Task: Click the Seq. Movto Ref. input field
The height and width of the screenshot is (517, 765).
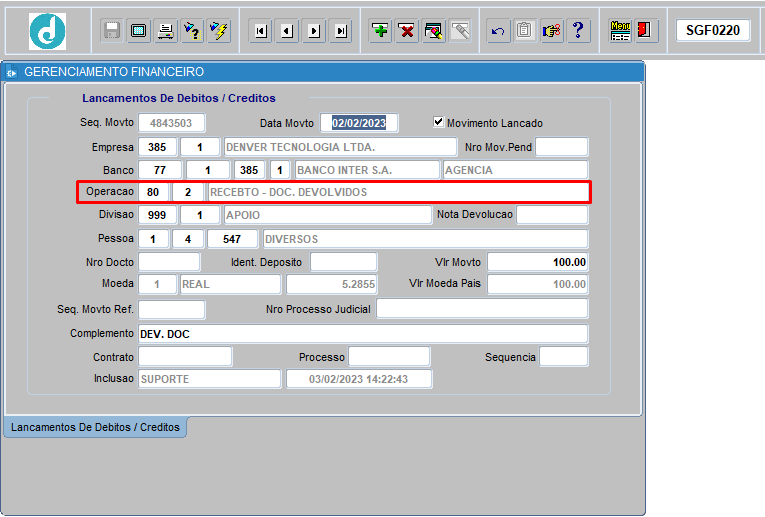Action: pyautogui.click(x=172, y=309)
